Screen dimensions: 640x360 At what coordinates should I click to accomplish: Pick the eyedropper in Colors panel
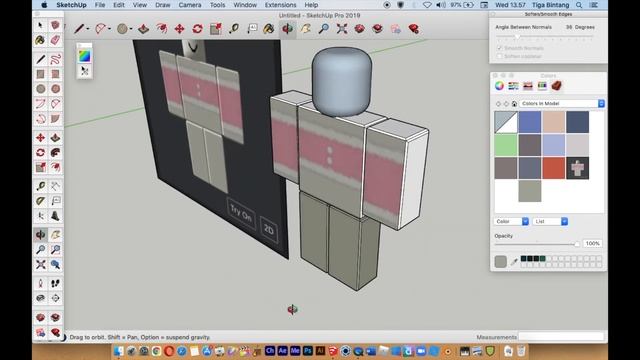[x=514, y=262]
